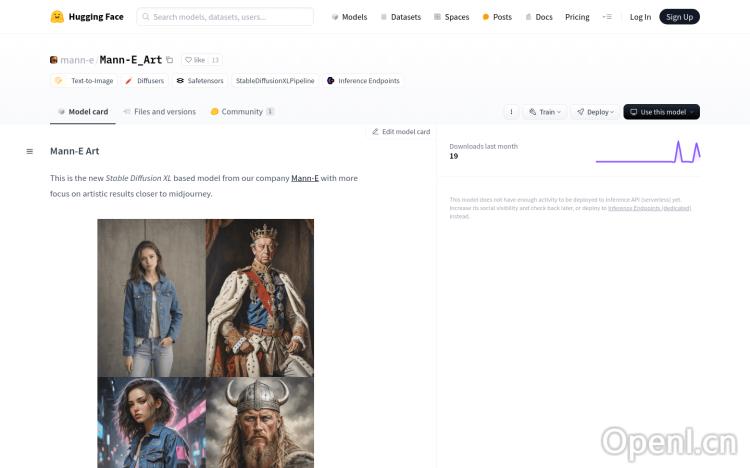This screenshot has height=468, width=750.
Task: Switch to Files and versions tab
Action: pyautogui.click(x=159, y=112)
